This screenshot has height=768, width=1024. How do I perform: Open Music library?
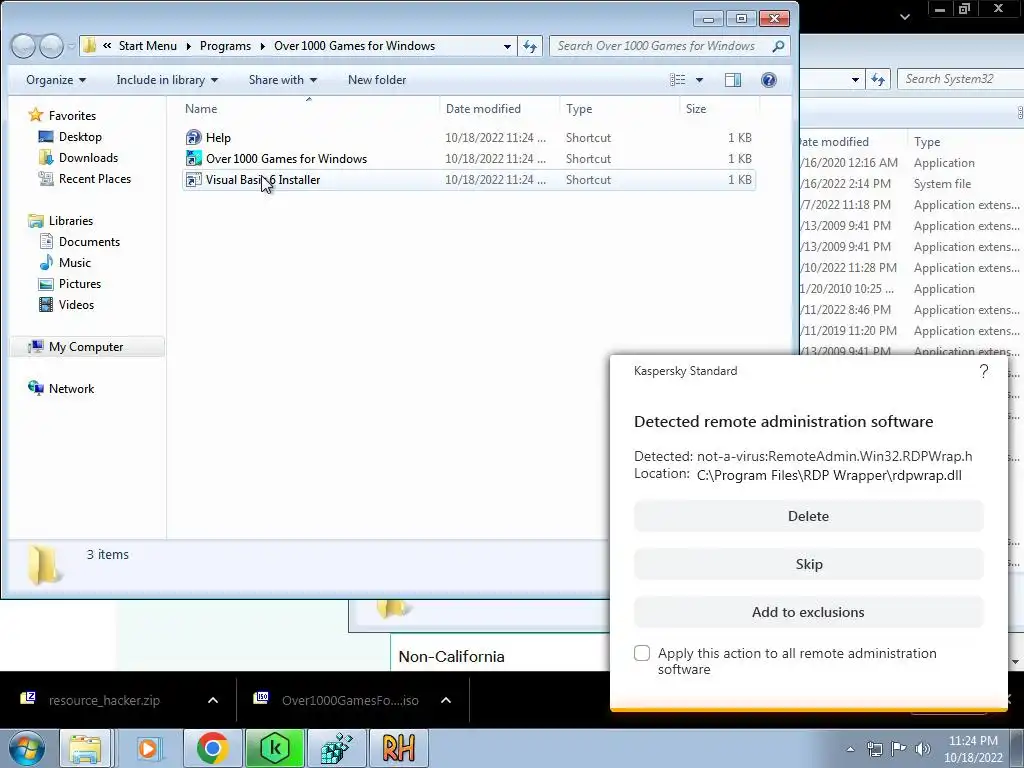click(65, 263)
